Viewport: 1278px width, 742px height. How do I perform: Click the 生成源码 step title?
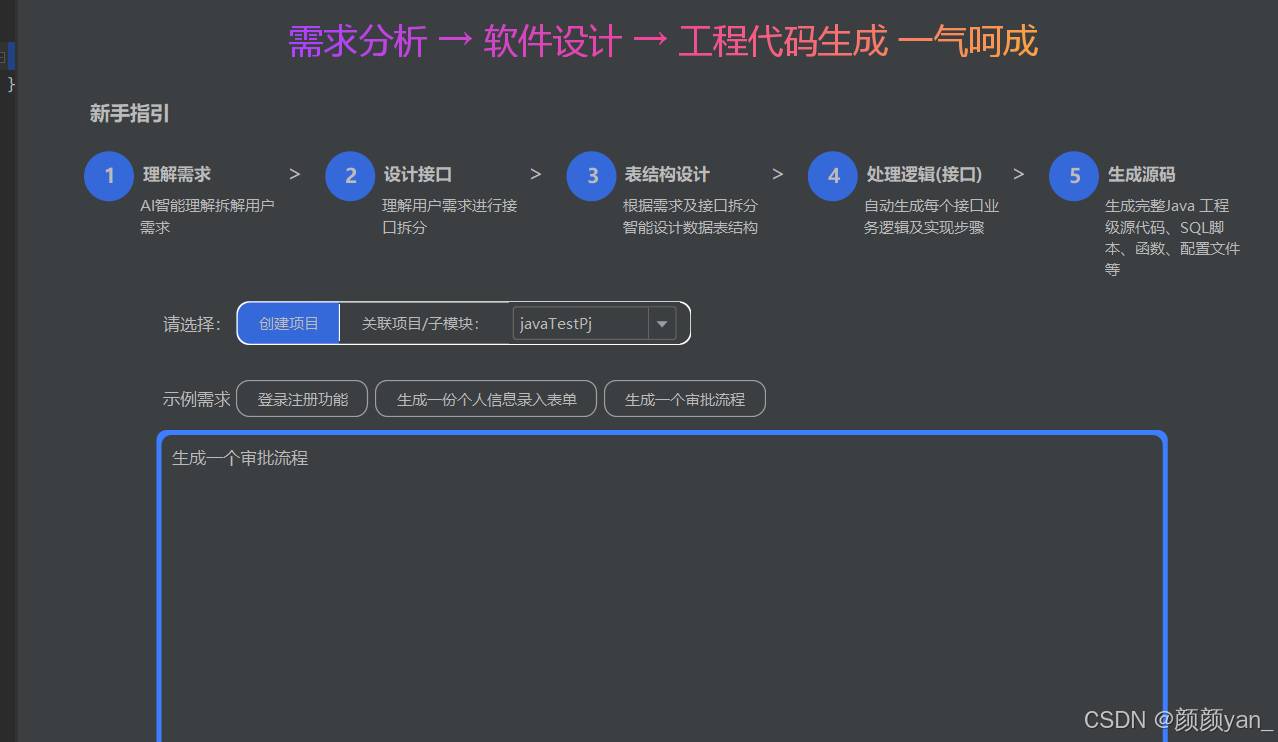1141,174
